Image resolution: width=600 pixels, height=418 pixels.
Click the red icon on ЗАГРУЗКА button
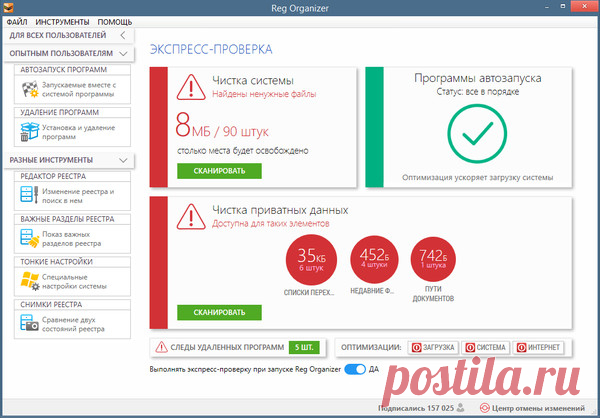coord(416,348)
